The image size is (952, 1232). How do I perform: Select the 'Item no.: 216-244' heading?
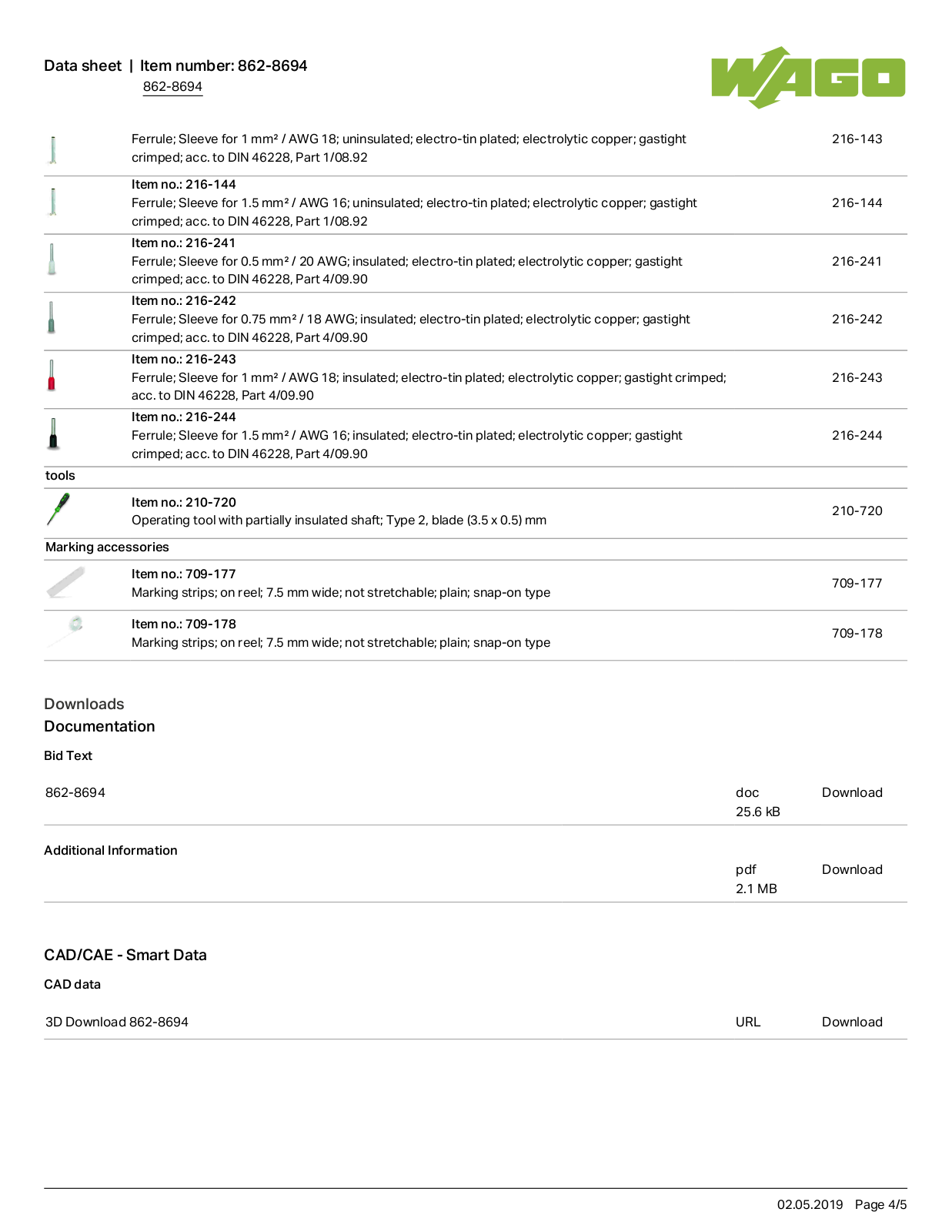184,417
